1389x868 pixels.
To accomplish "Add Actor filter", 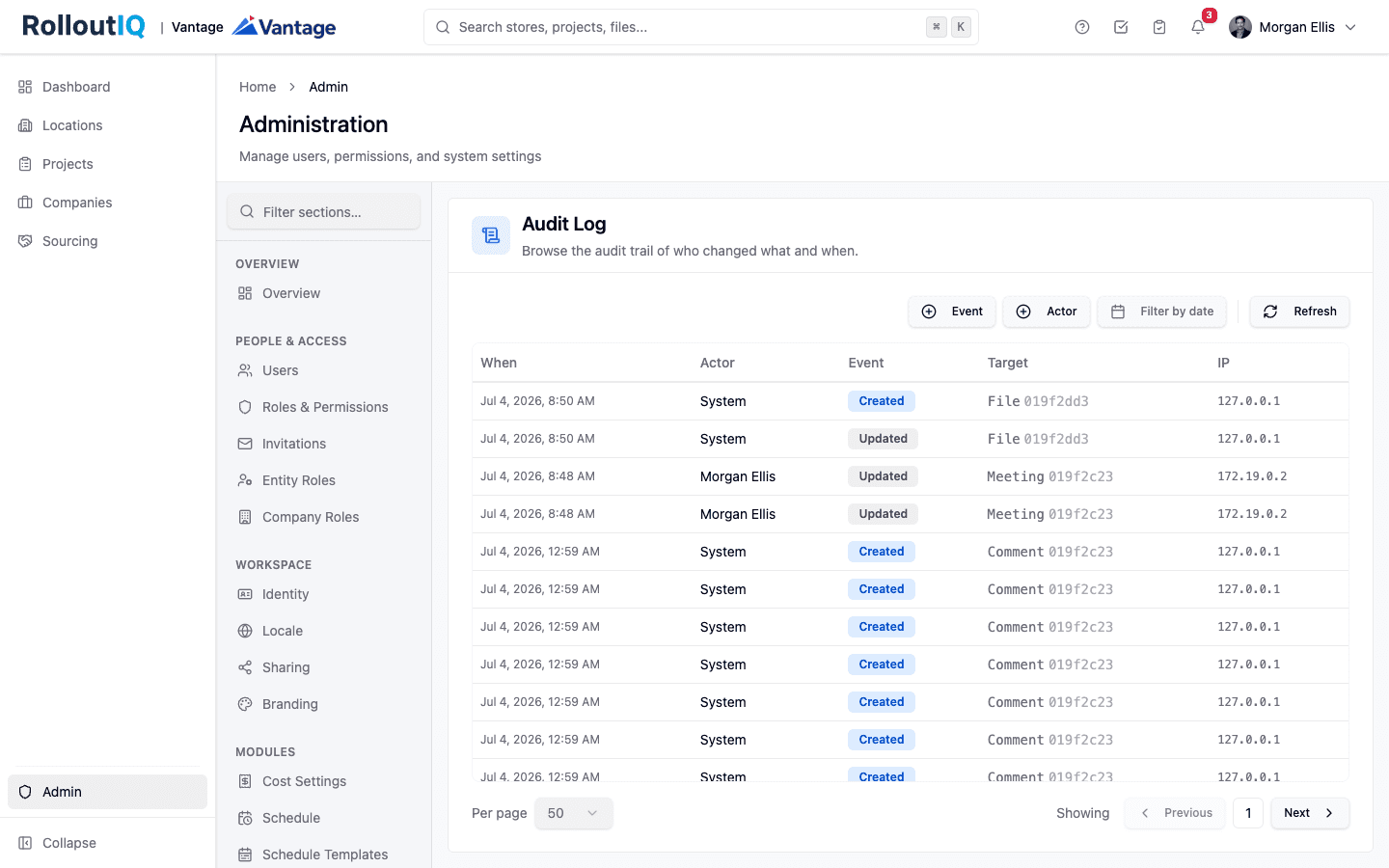I will (1047, 312).
